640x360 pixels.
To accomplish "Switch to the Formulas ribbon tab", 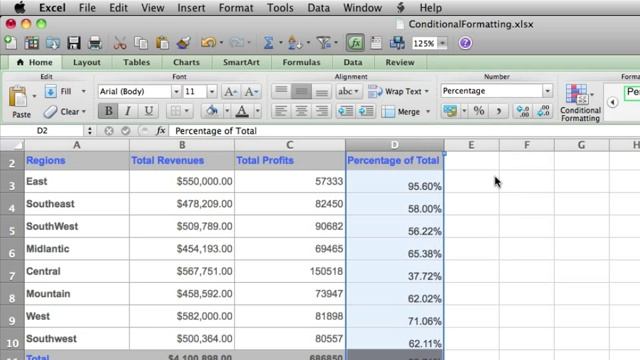I will [x=301, y=62].
